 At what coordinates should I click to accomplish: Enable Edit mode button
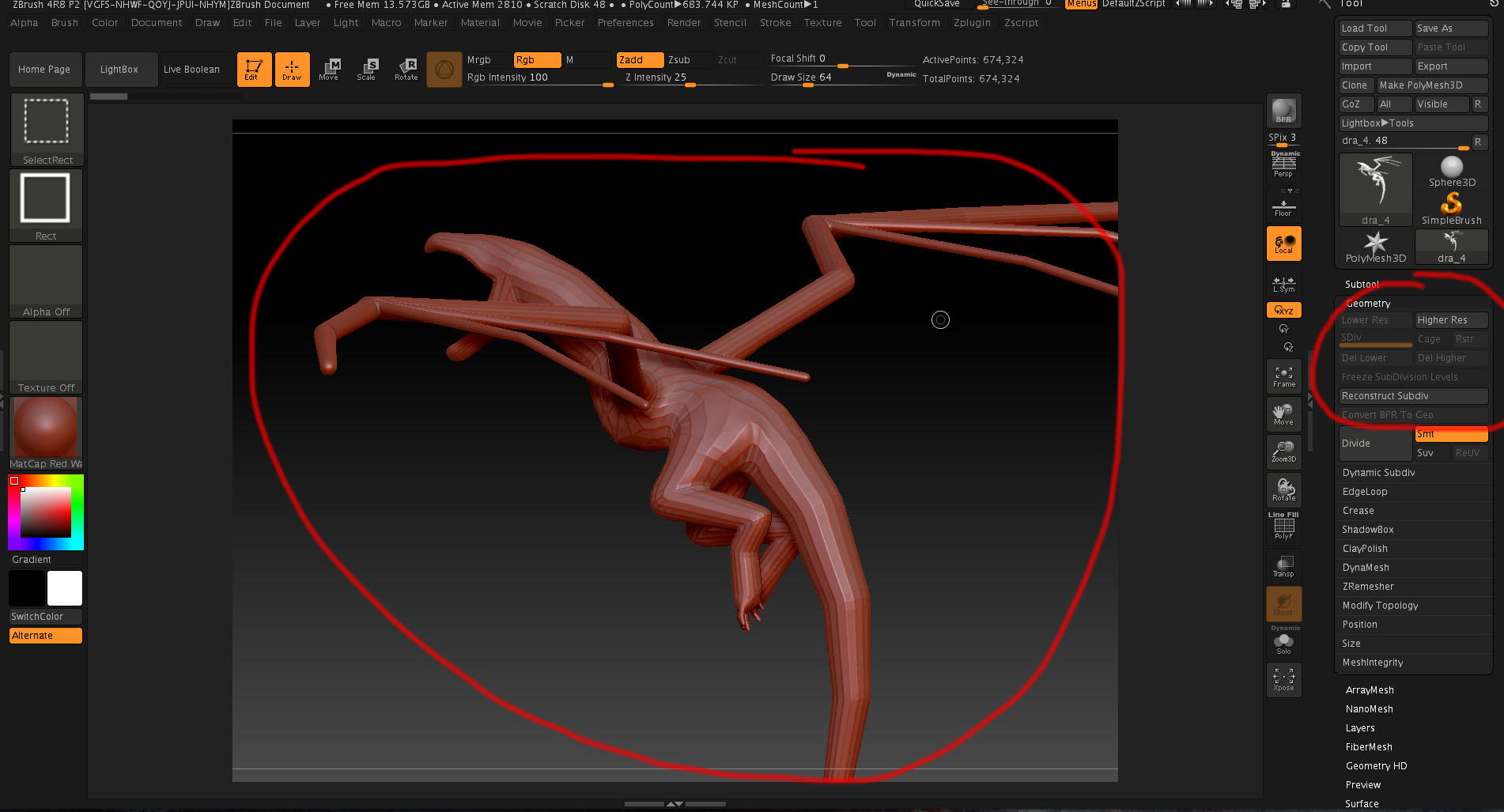tap(254, 70)
